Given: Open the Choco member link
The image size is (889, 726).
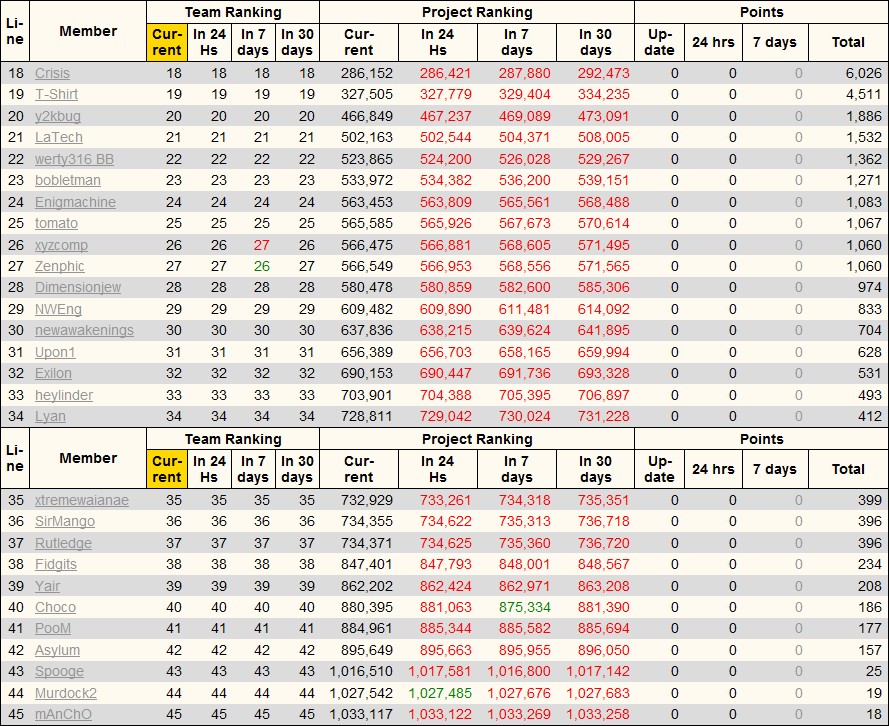Looking at the screenshot, I should (x=55, y=607).
